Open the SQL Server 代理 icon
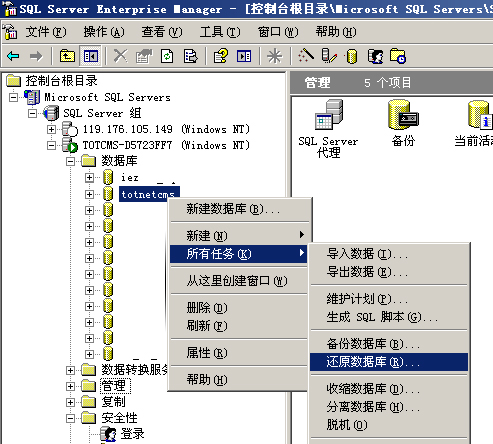Image resolution: width=493 pixels, height=444 pixels. [x=329, y=115]
